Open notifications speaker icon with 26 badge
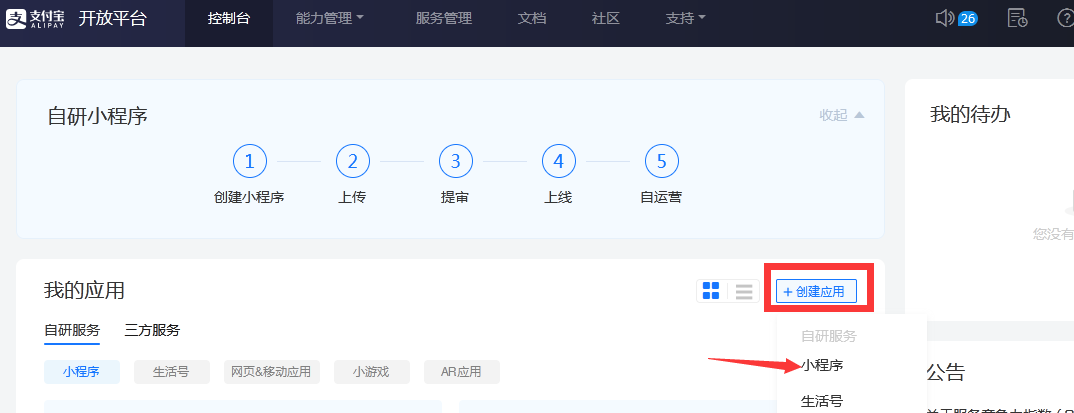Image resolution: width=1074 pixels, height=413 pixels. tap(945, 18)
